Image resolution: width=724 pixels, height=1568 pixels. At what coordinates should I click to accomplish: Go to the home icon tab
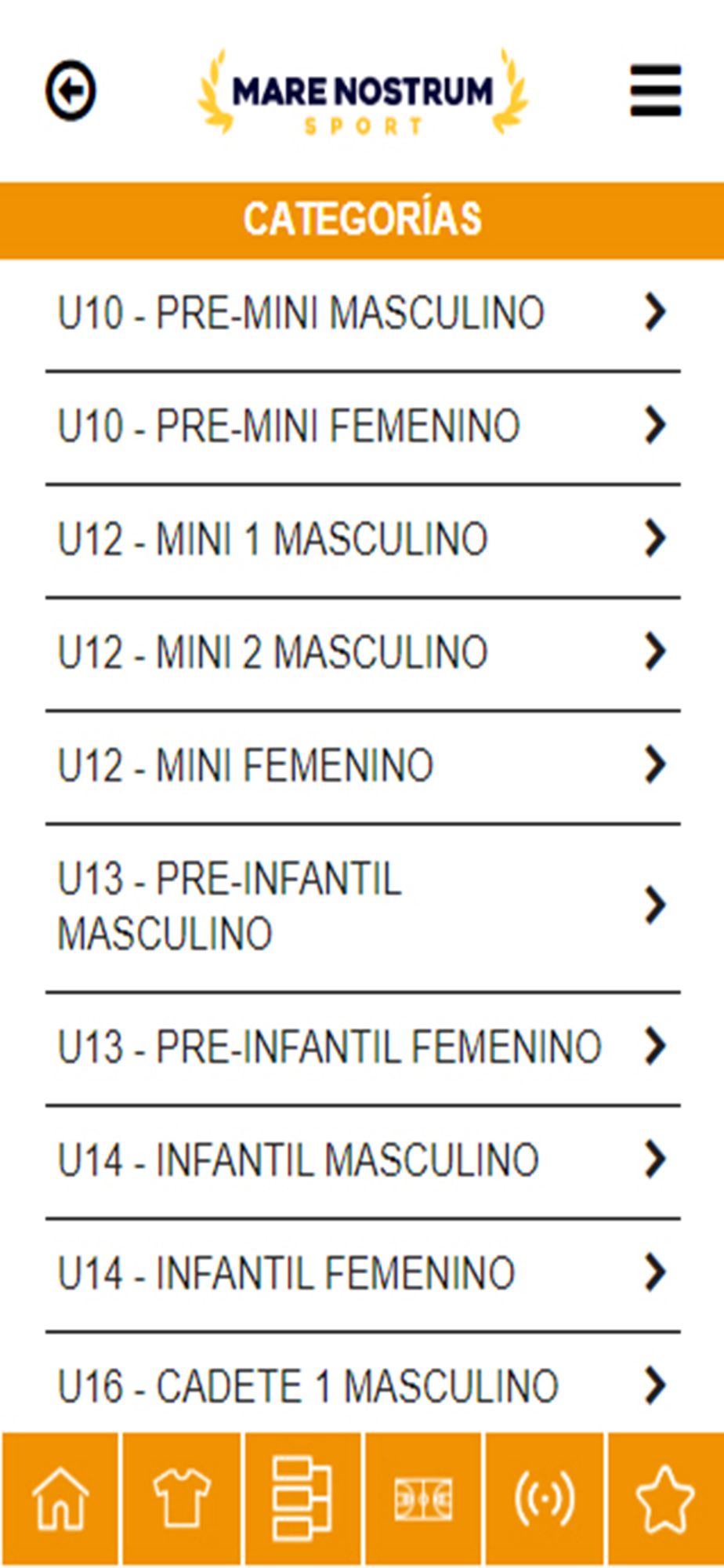[x=60, y=1499]
